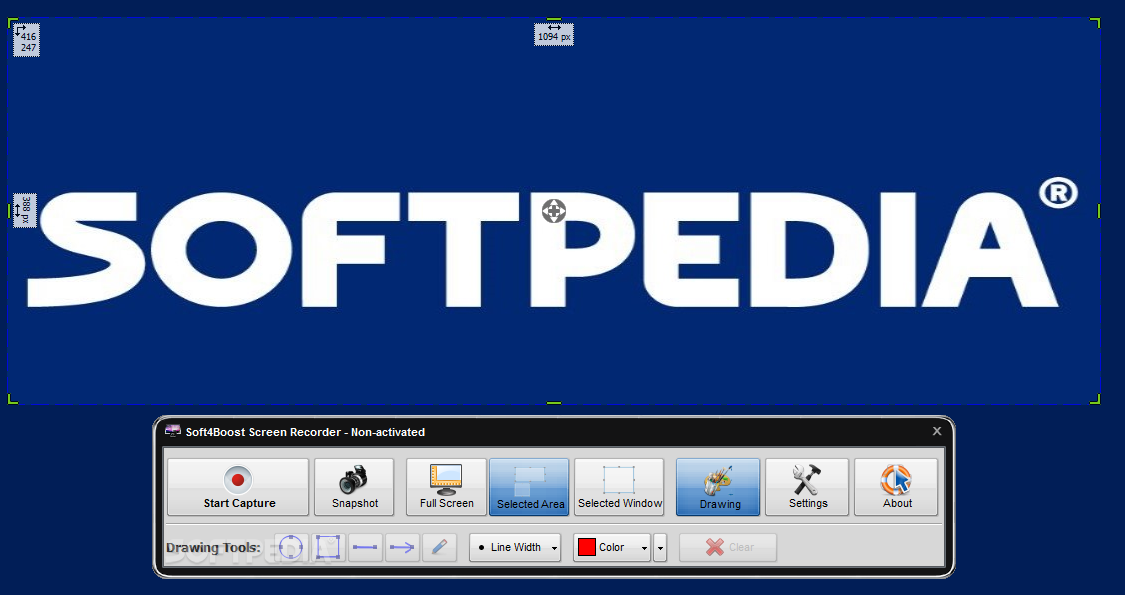Open the Color dropdown with red swatch
Viewport: 1125px width, 595px height.
click(x=612, y=548)
